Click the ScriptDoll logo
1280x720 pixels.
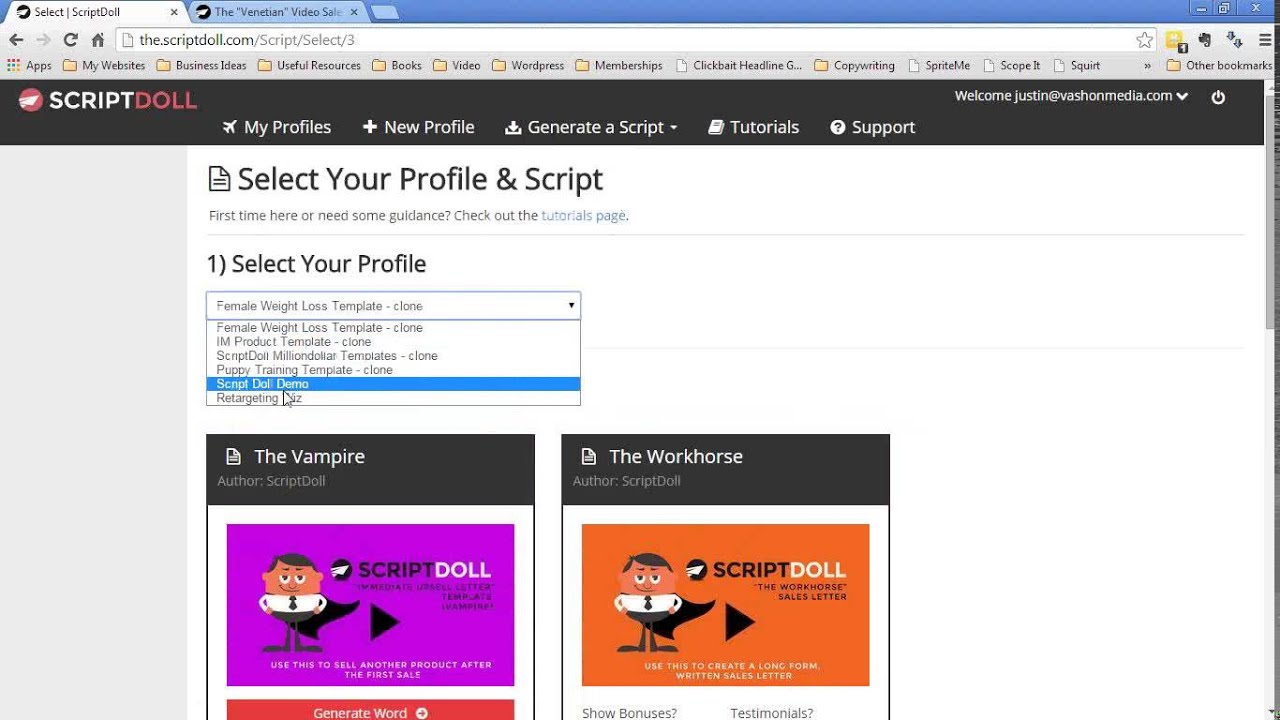coord(108,100)
